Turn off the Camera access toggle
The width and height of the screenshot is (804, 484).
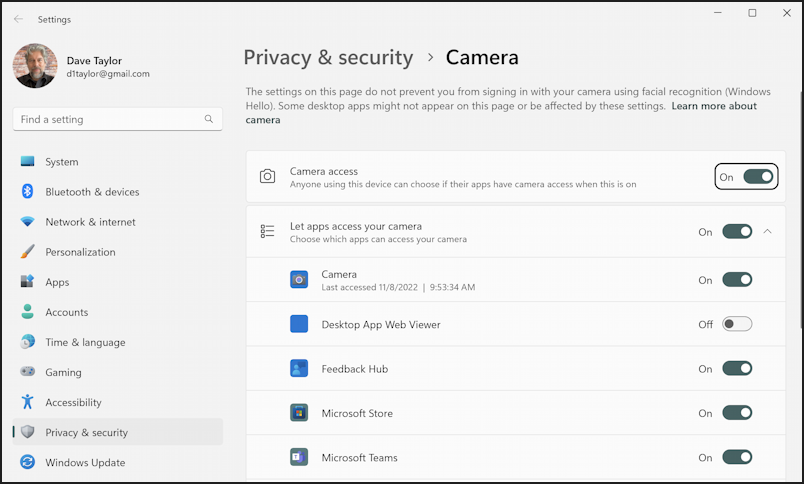(x=758, y=176)
